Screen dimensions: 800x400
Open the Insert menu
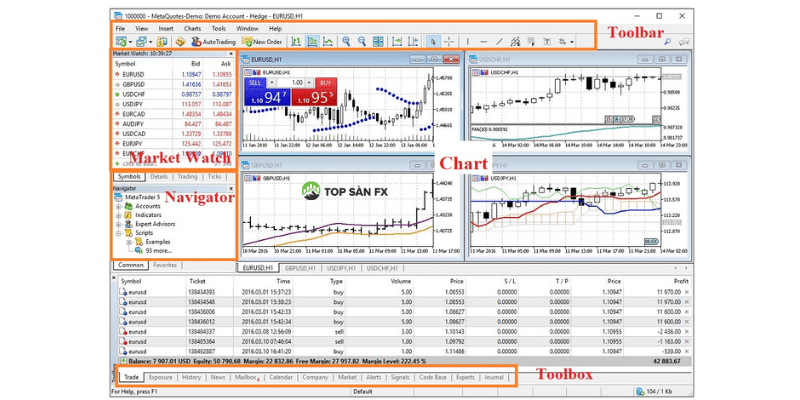click(x=166, y=29)
